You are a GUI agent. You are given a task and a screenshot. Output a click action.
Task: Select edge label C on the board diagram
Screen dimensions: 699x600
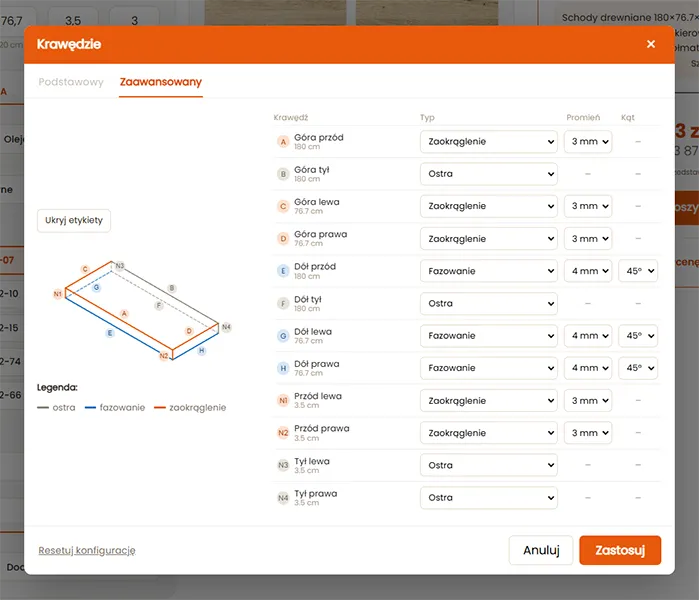click(x=85, y=269)
